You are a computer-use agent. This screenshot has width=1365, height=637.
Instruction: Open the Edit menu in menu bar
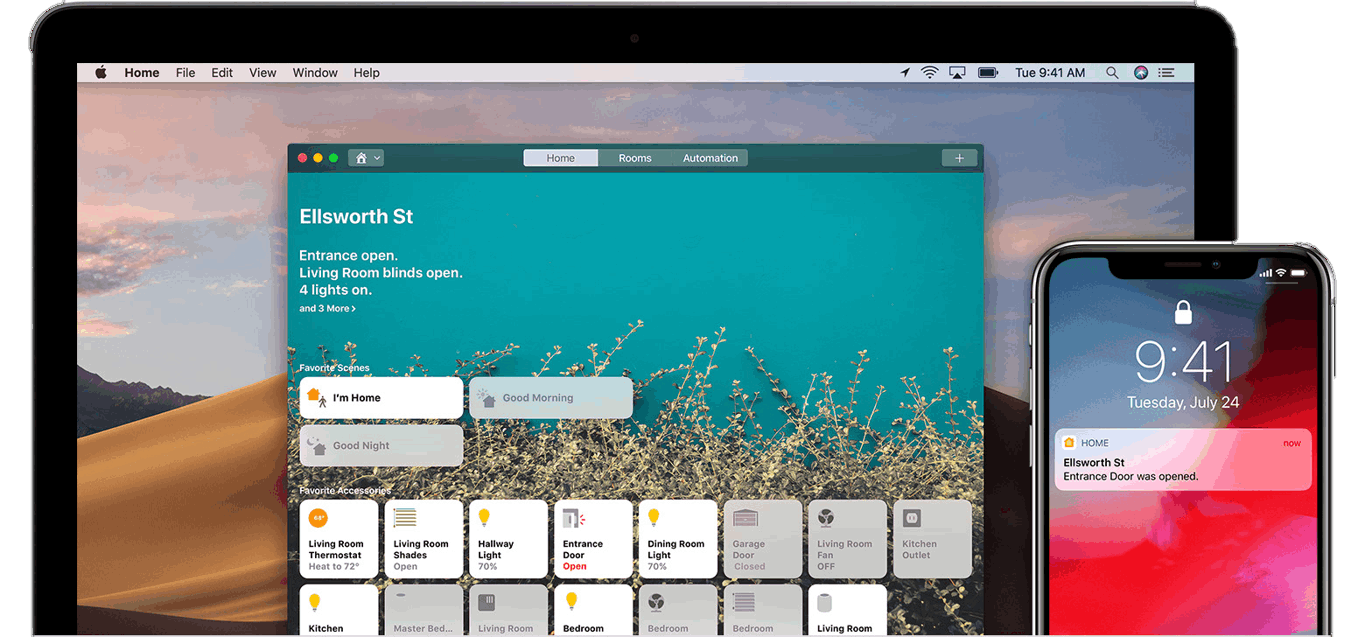coord(222,73)
